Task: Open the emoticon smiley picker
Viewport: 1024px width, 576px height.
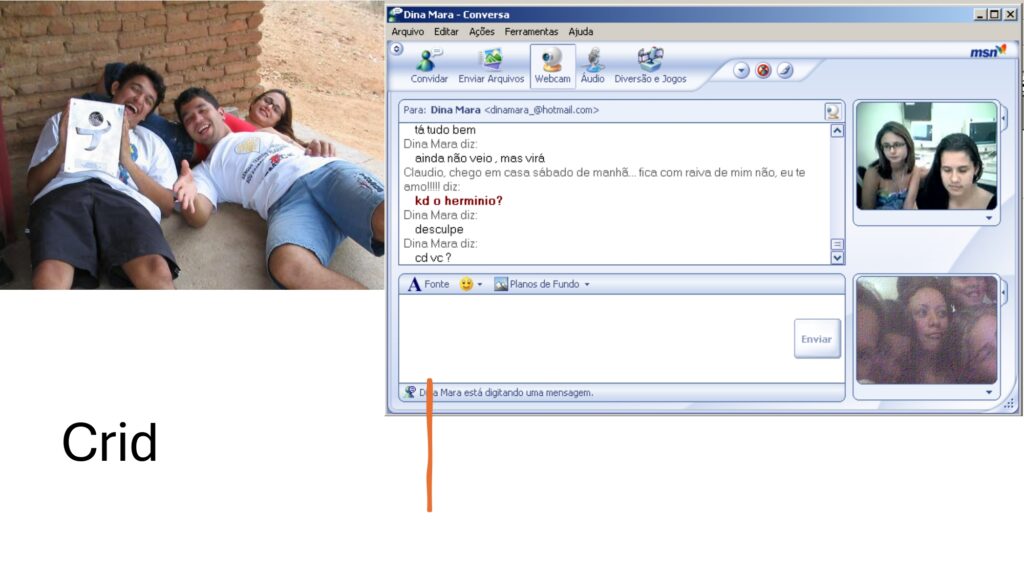Action: [466, 284]
